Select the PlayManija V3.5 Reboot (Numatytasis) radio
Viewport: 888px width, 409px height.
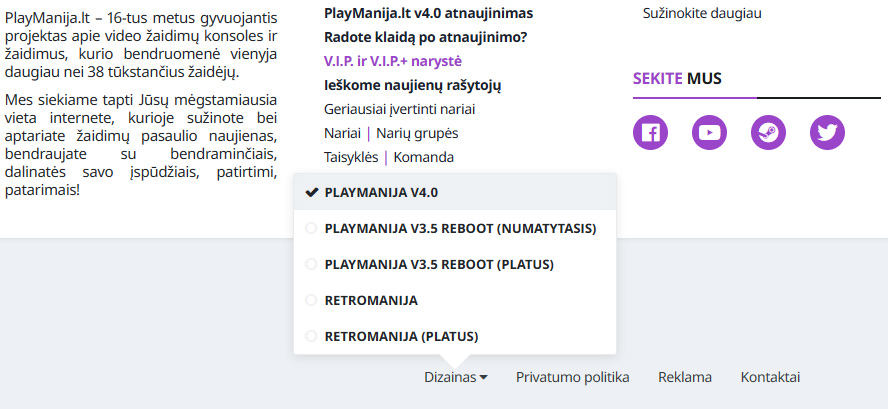coord(311,228)
